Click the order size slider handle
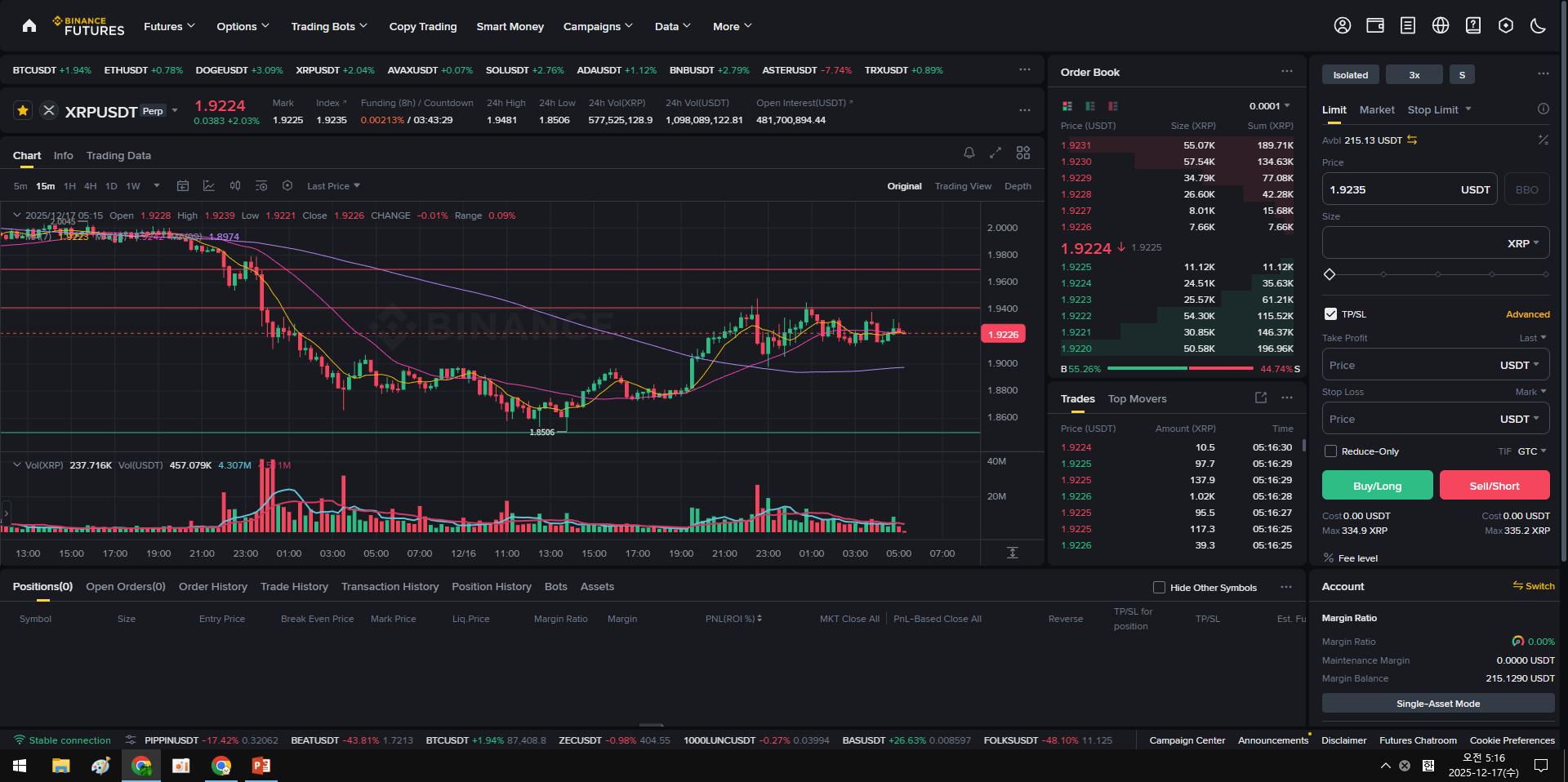 pos(1330,274)
